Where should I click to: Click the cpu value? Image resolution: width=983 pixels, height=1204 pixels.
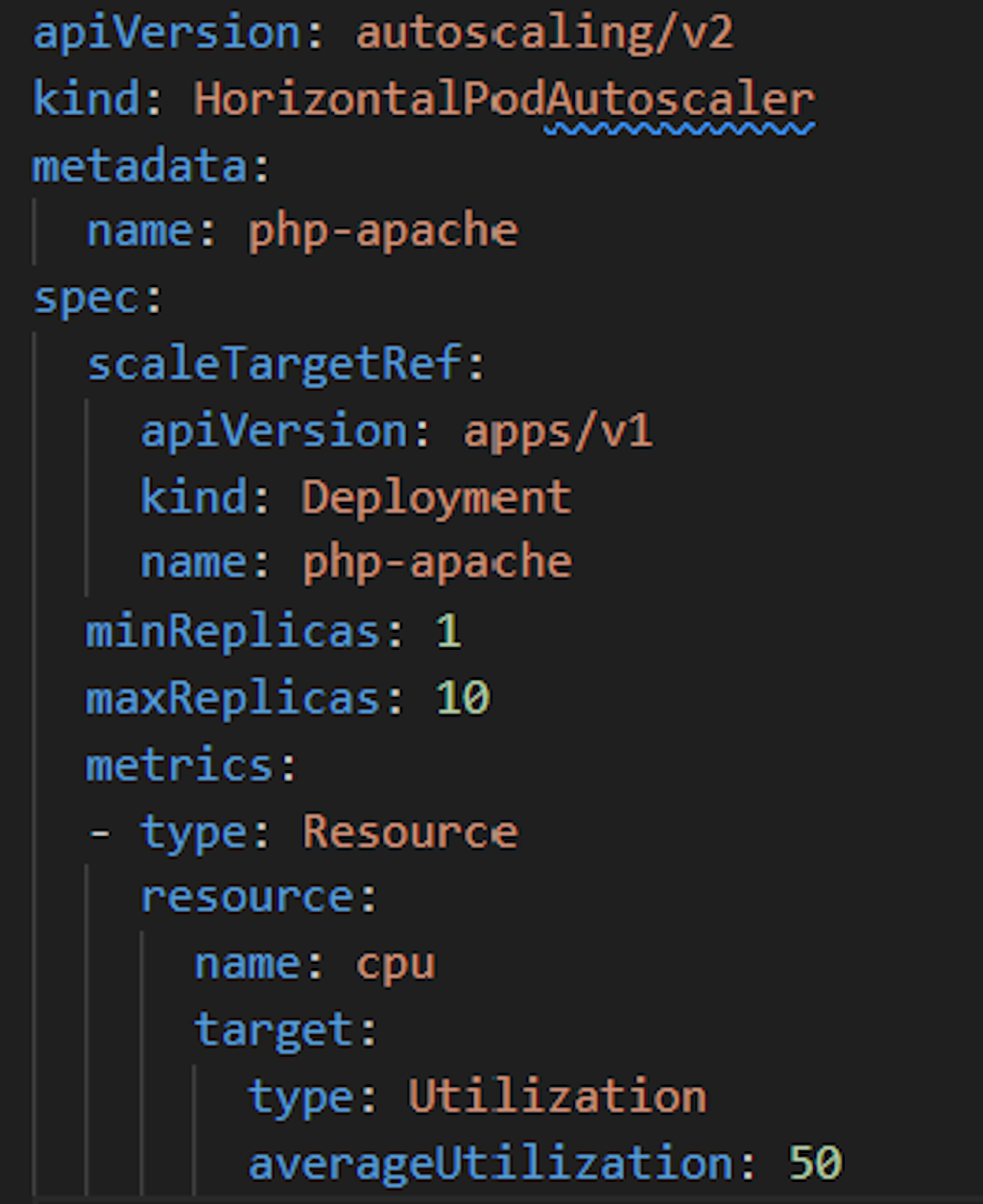tap(396, 963)
